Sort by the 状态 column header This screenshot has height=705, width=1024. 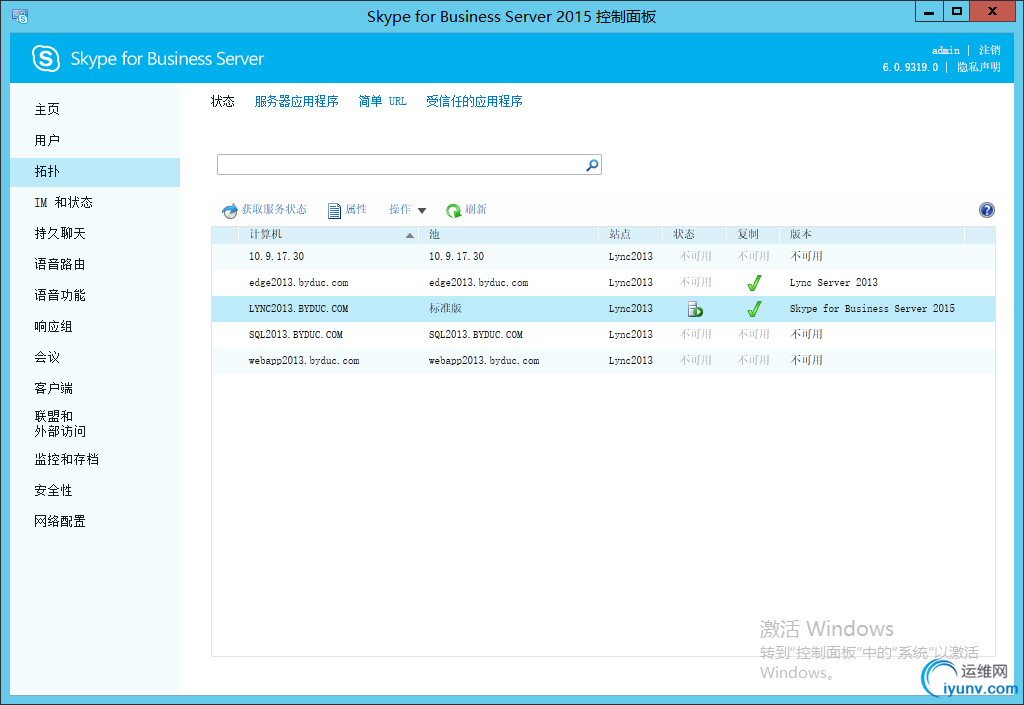tap(694, 234)
